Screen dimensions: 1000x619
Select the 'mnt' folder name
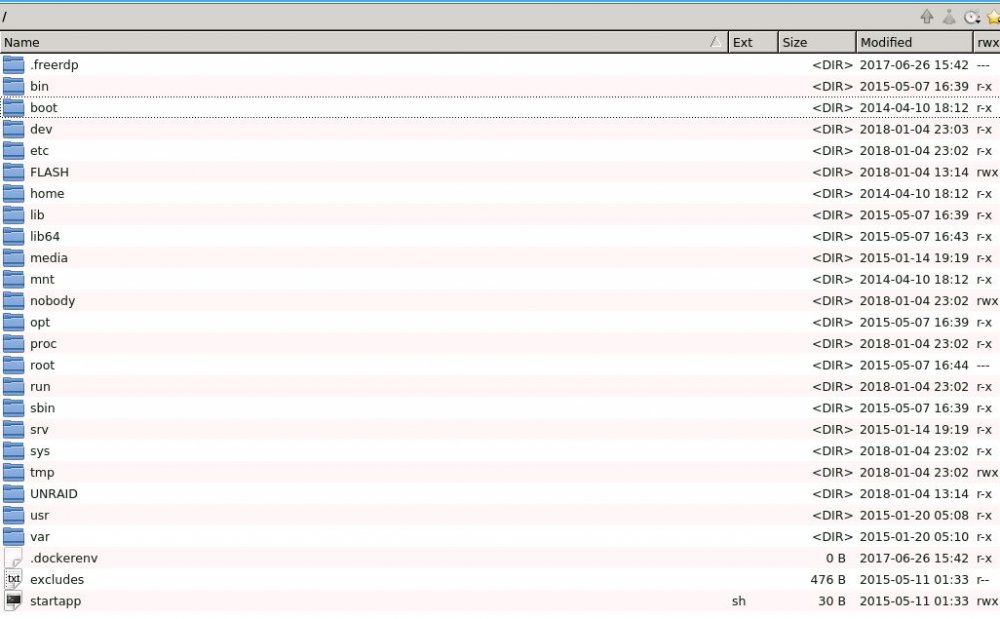(42, 279)
